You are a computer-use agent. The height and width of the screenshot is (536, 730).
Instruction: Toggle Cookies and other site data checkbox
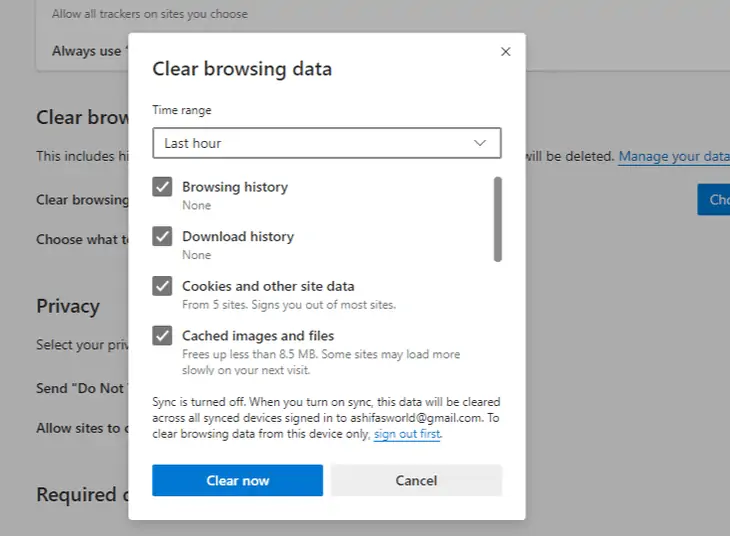click(x=162, y=286)
